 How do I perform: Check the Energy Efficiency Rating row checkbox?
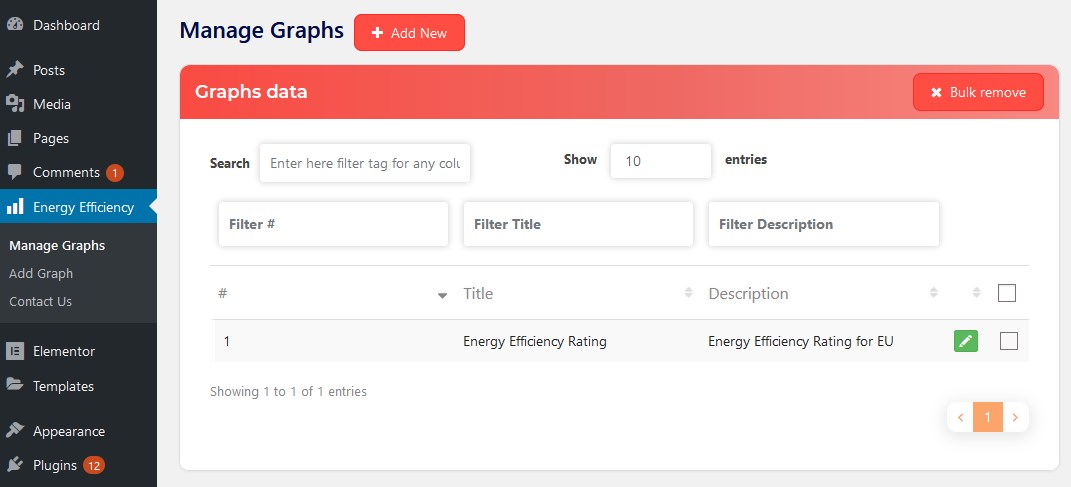1008,341
